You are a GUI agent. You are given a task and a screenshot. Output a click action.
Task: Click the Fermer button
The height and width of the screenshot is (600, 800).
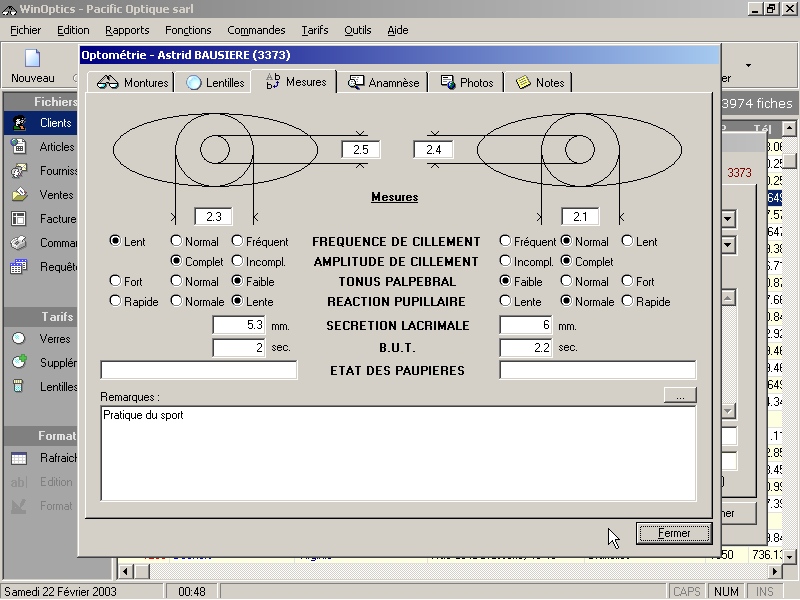coord(674,534)
